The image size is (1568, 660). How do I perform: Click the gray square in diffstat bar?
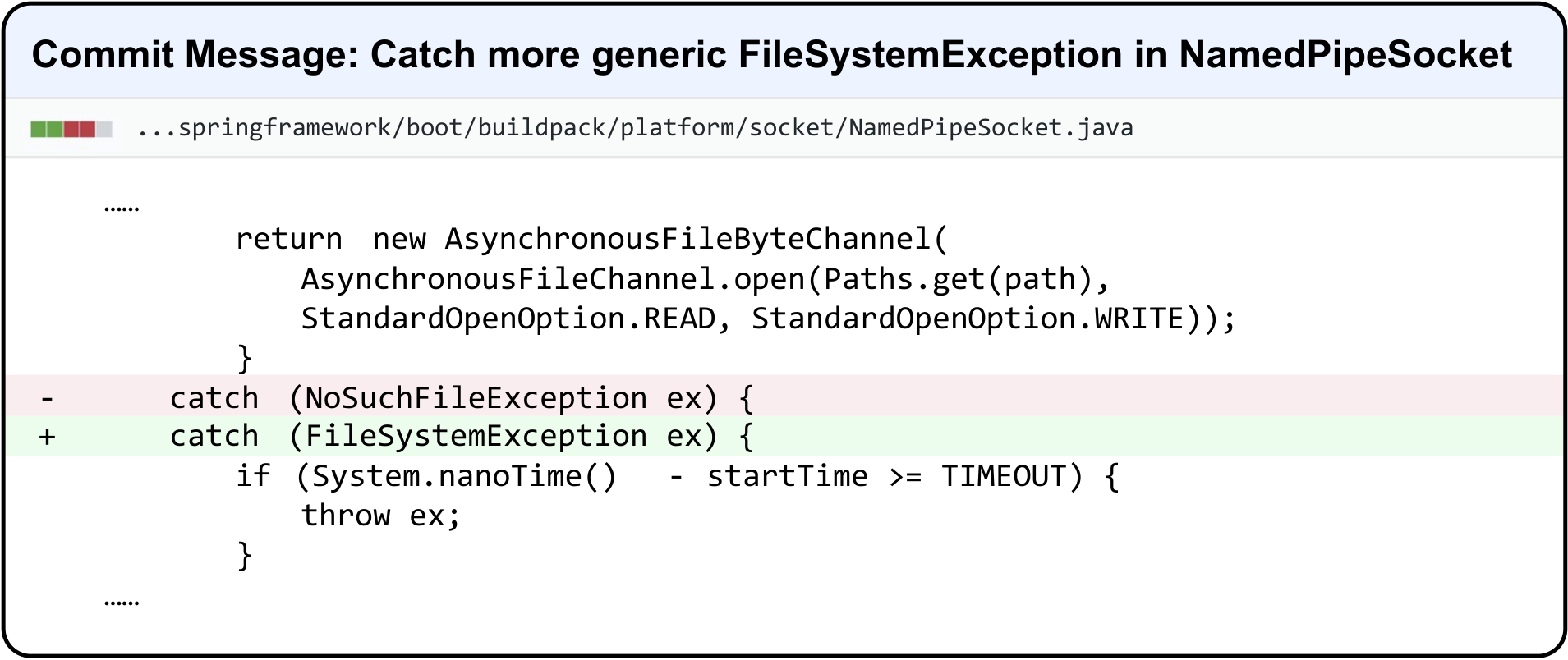(x=104, y=129)
